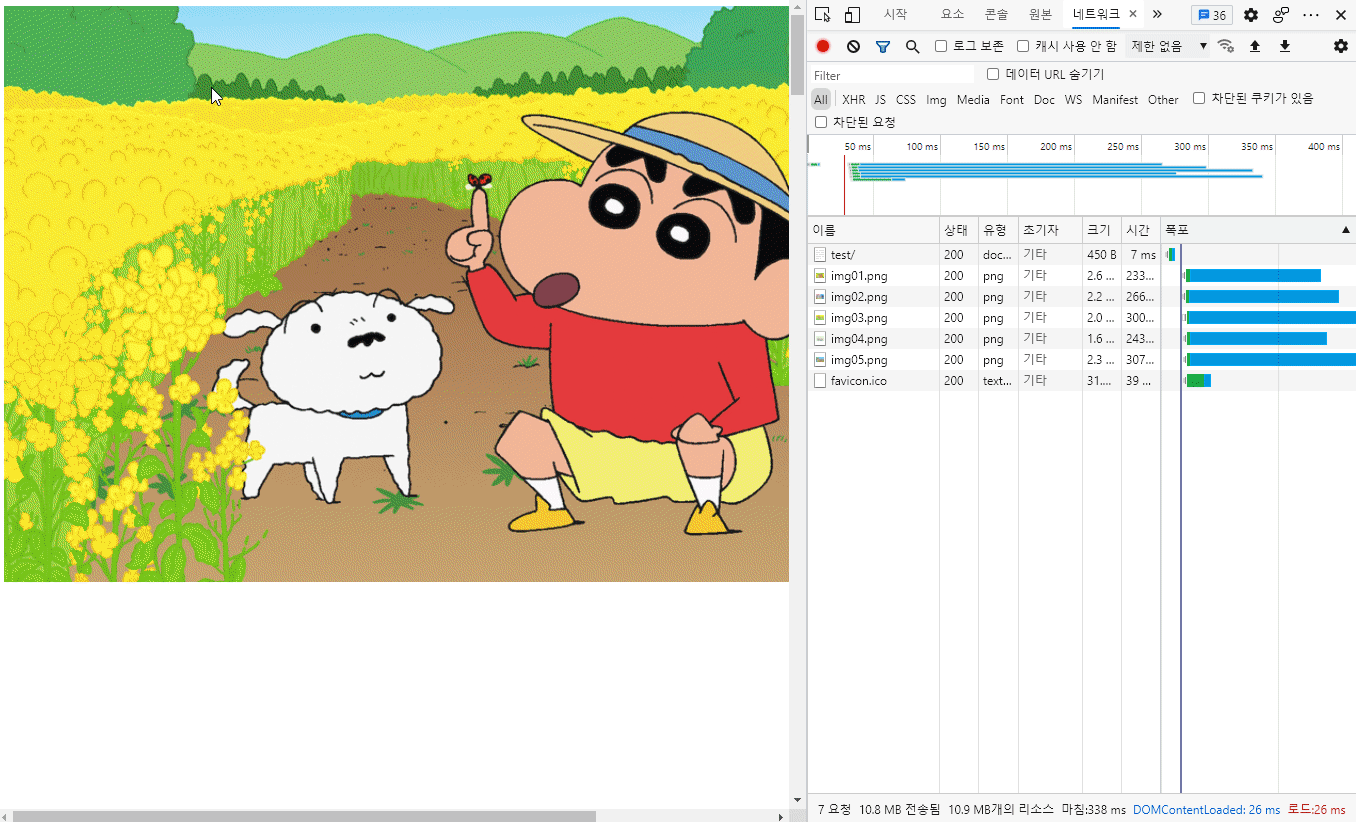
Task: Sort by 초기자 column header
Action: point(1050,230)
